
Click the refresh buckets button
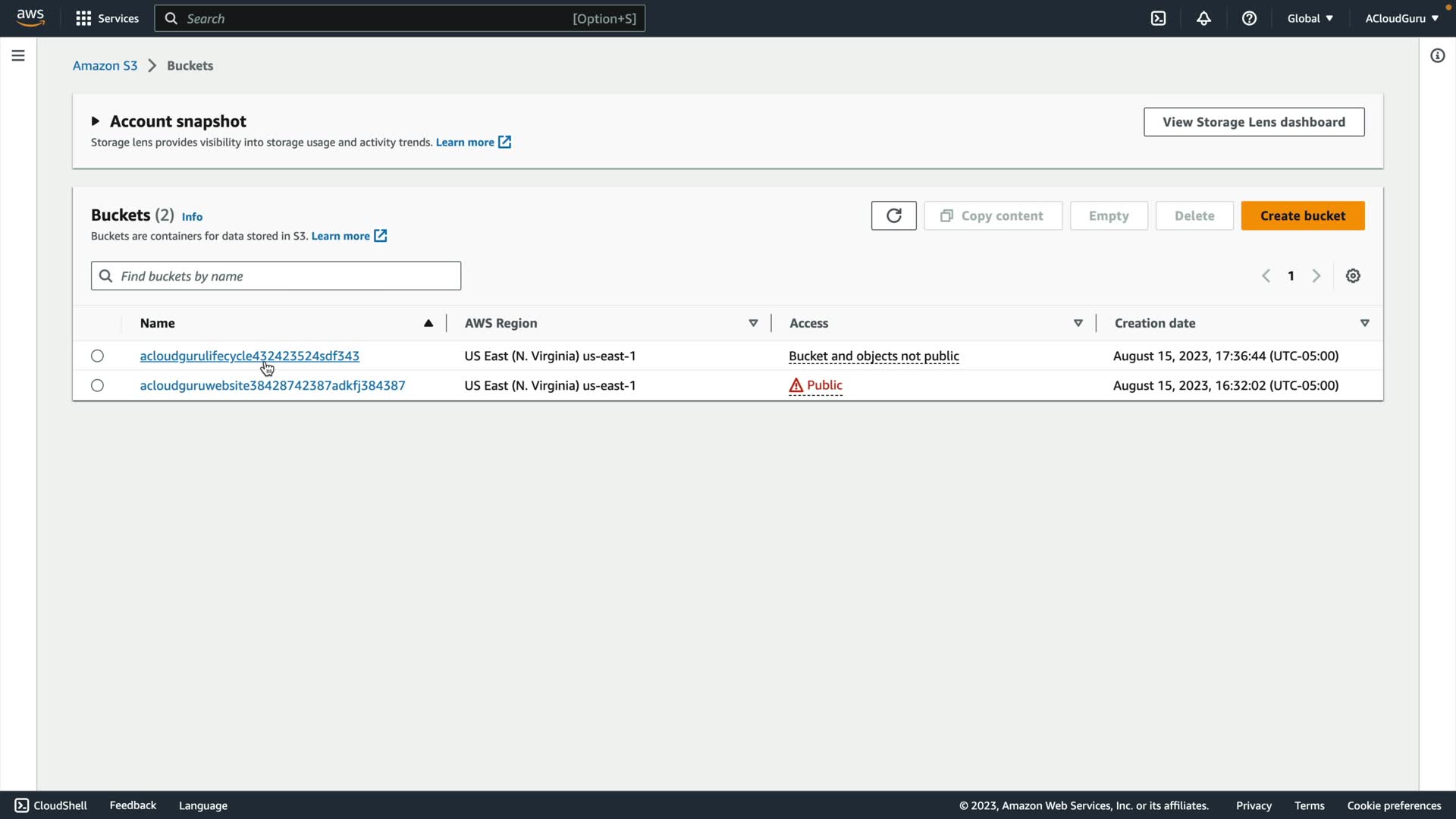893,215
